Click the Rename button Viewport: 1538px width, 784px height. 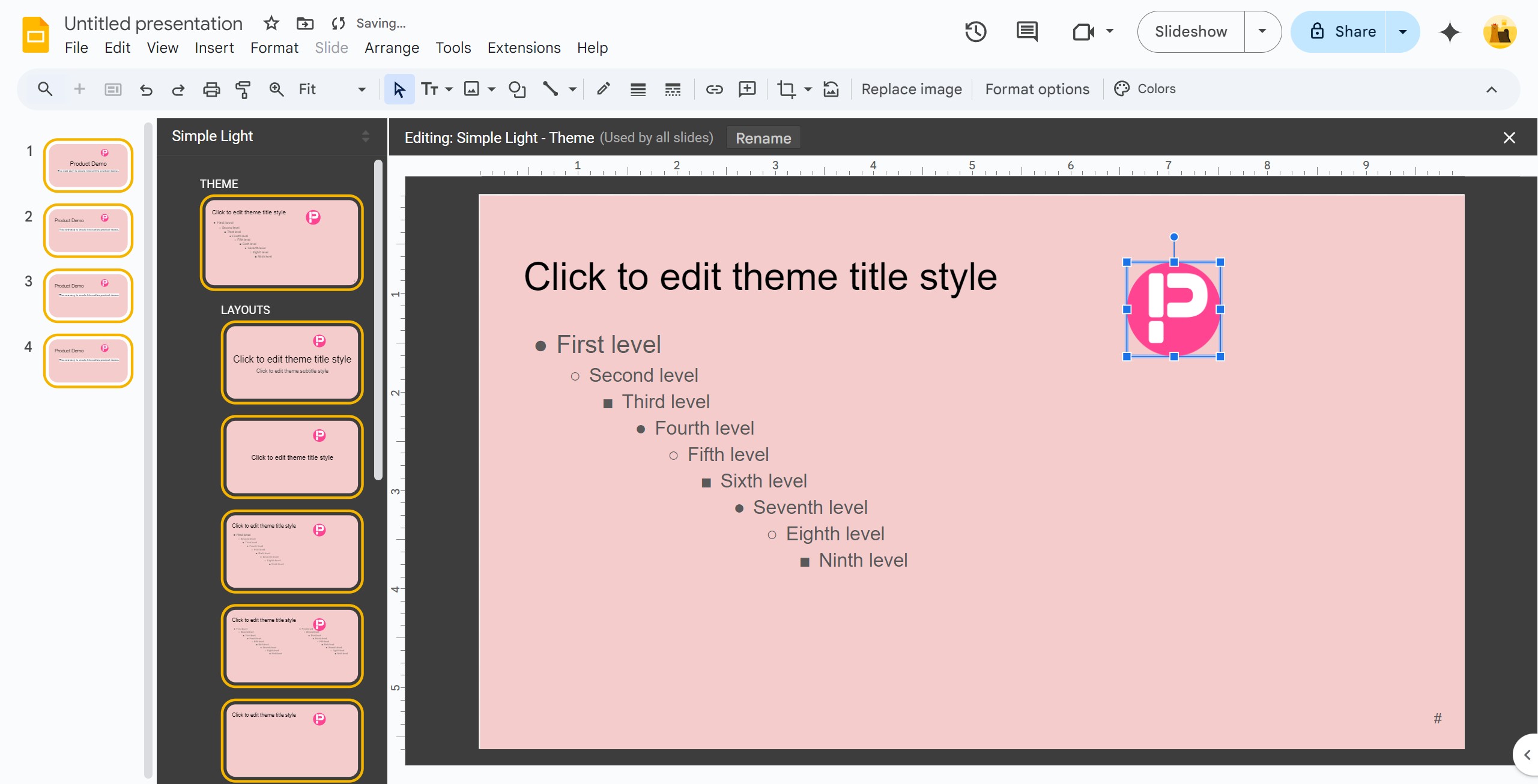pos(763,138)
